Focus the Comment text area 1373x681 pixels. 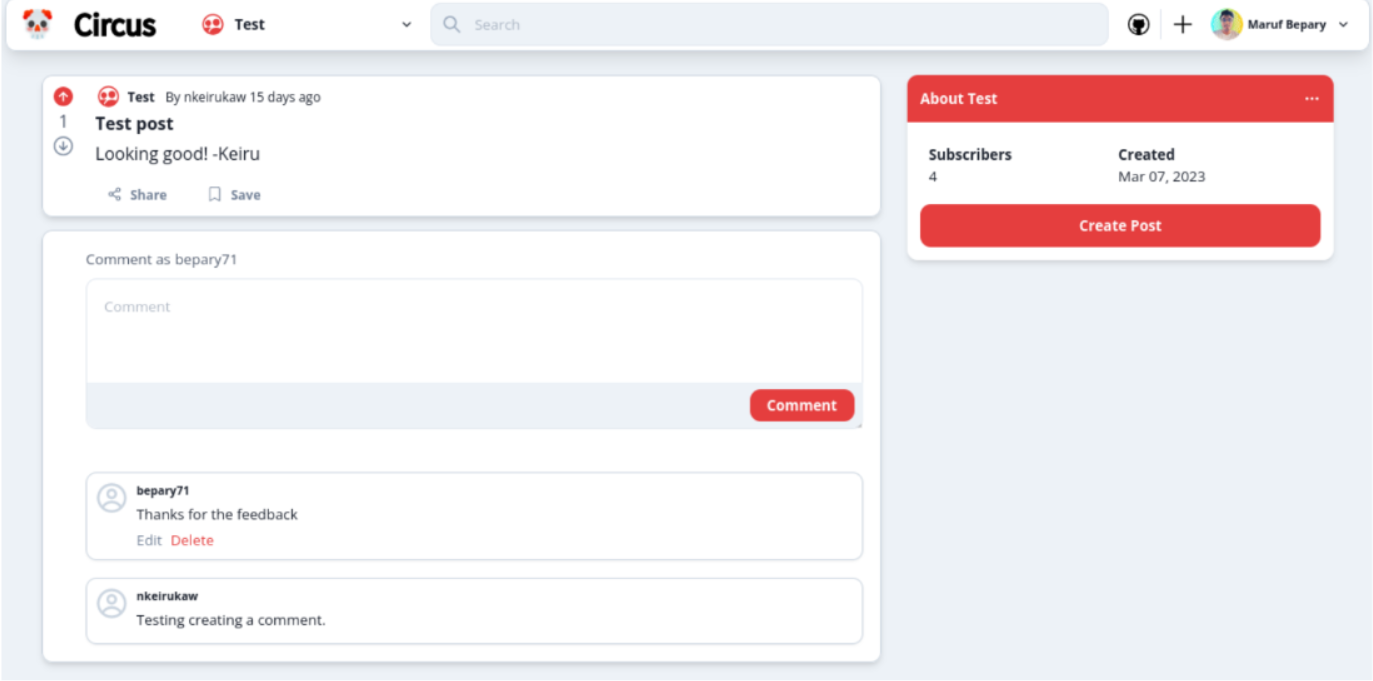click(473, 331)
